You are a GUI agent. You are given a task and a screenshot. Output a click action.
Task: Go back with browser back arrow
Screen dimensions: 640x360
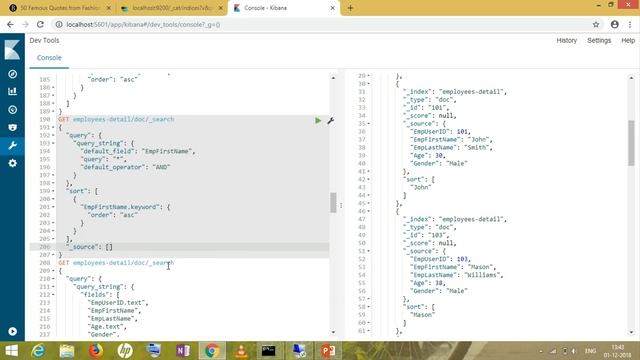[x=10, y=24]
